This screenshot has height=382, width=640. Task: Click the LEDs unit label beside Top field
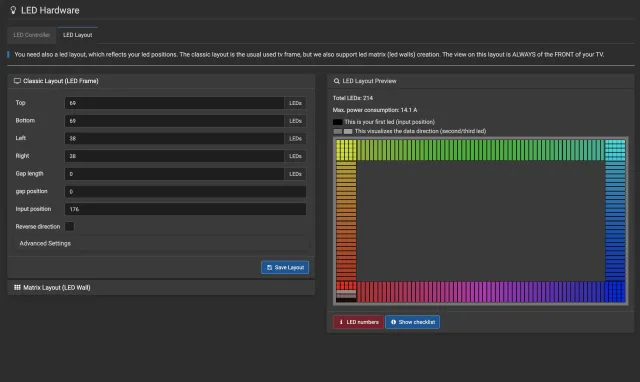pos(295,103)
